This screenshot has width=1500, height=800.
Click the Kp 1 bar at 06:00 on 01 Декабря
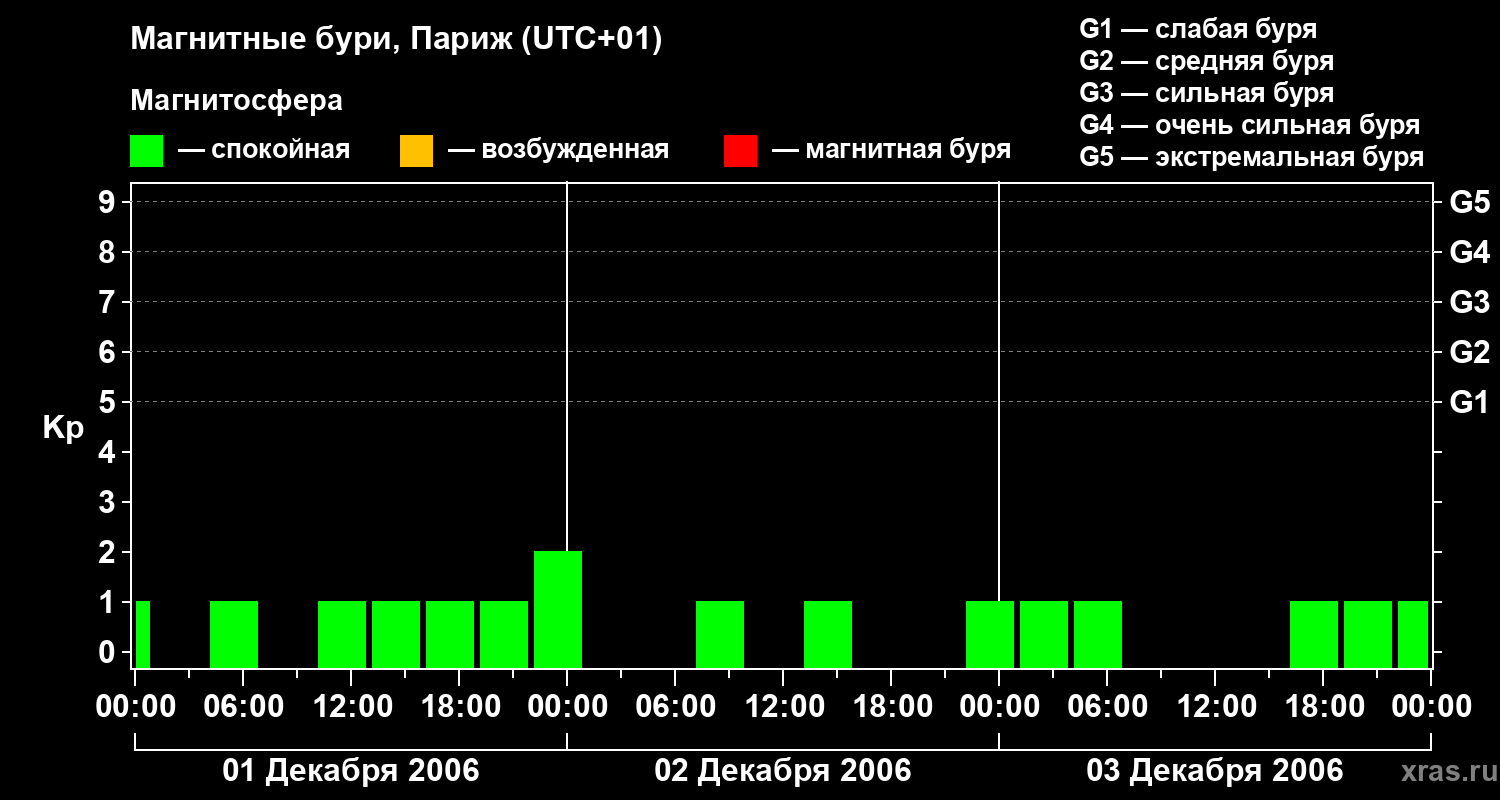click(x=234, y=634)
